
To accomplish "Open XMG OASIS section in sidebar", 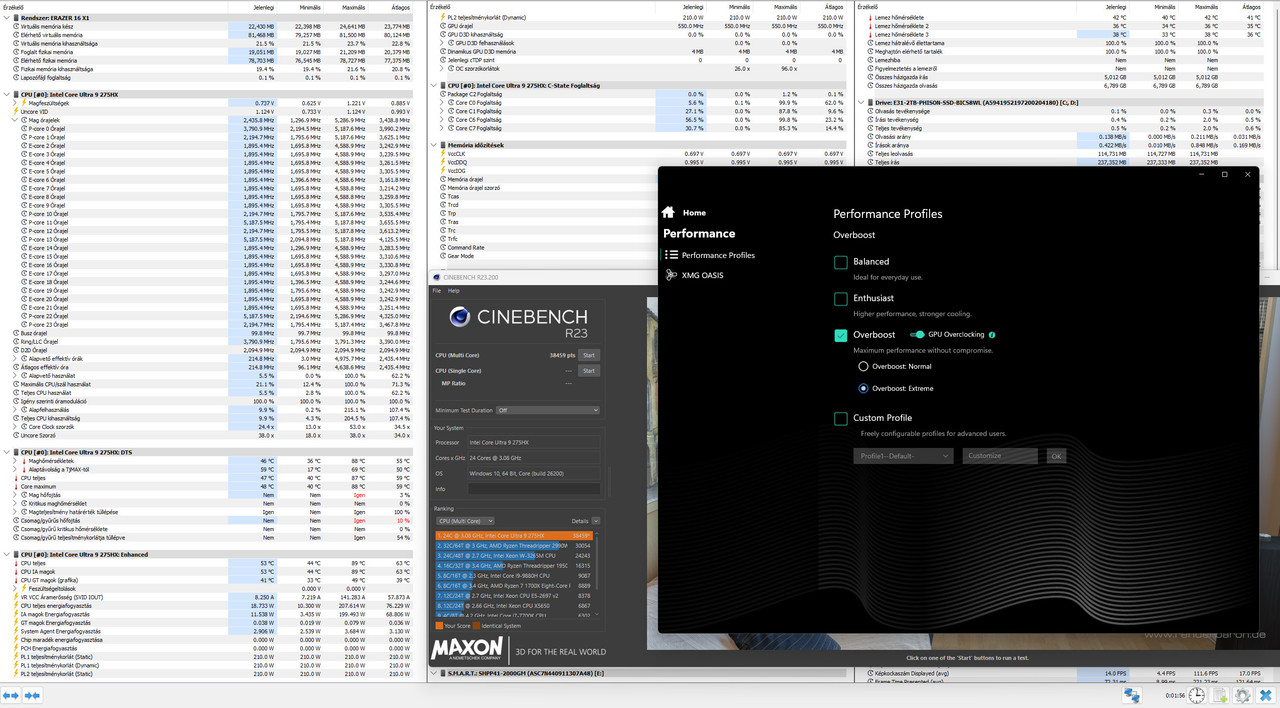I will coord(693,275).
